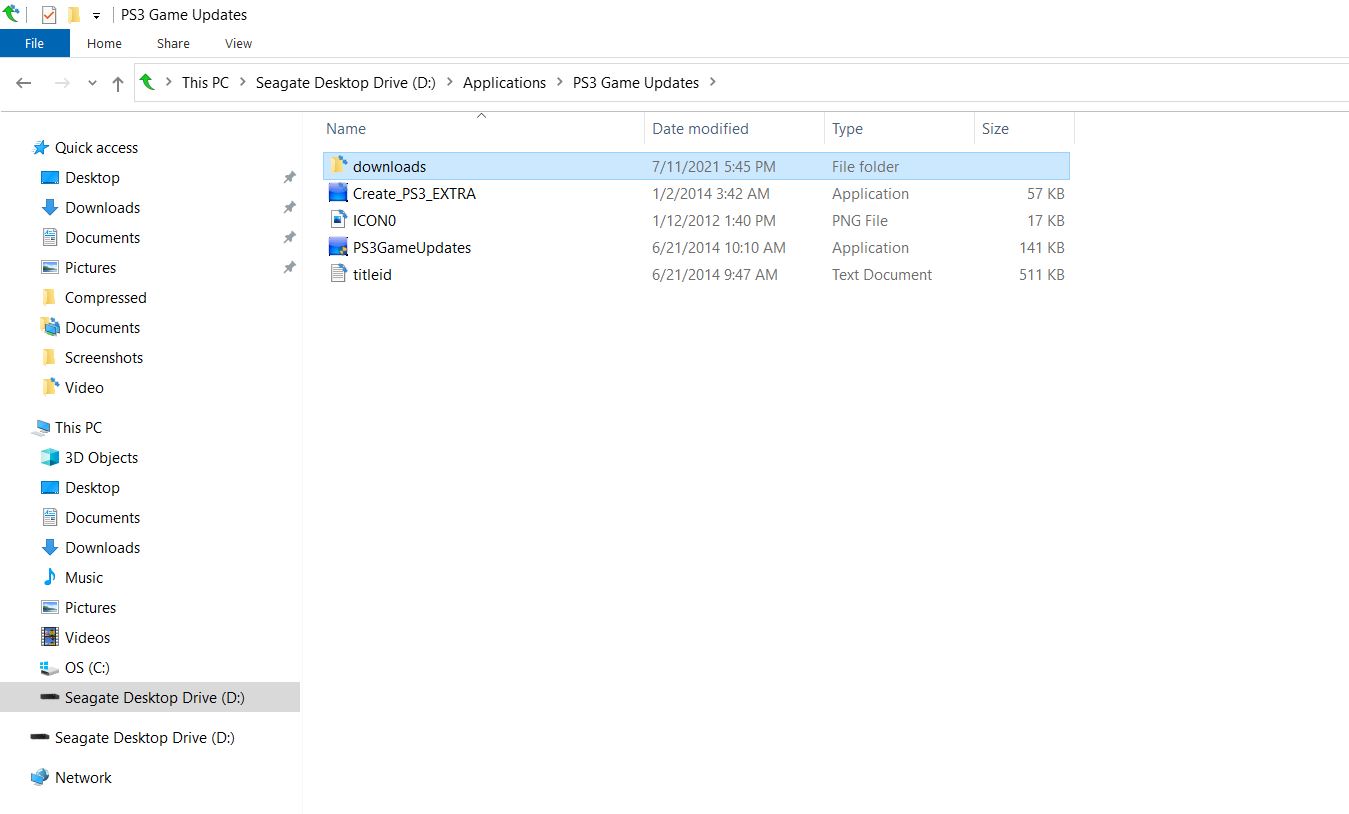Expand the chevron after PS3 Game Updates breadcrumb
1349x814 pixels.
713,82
